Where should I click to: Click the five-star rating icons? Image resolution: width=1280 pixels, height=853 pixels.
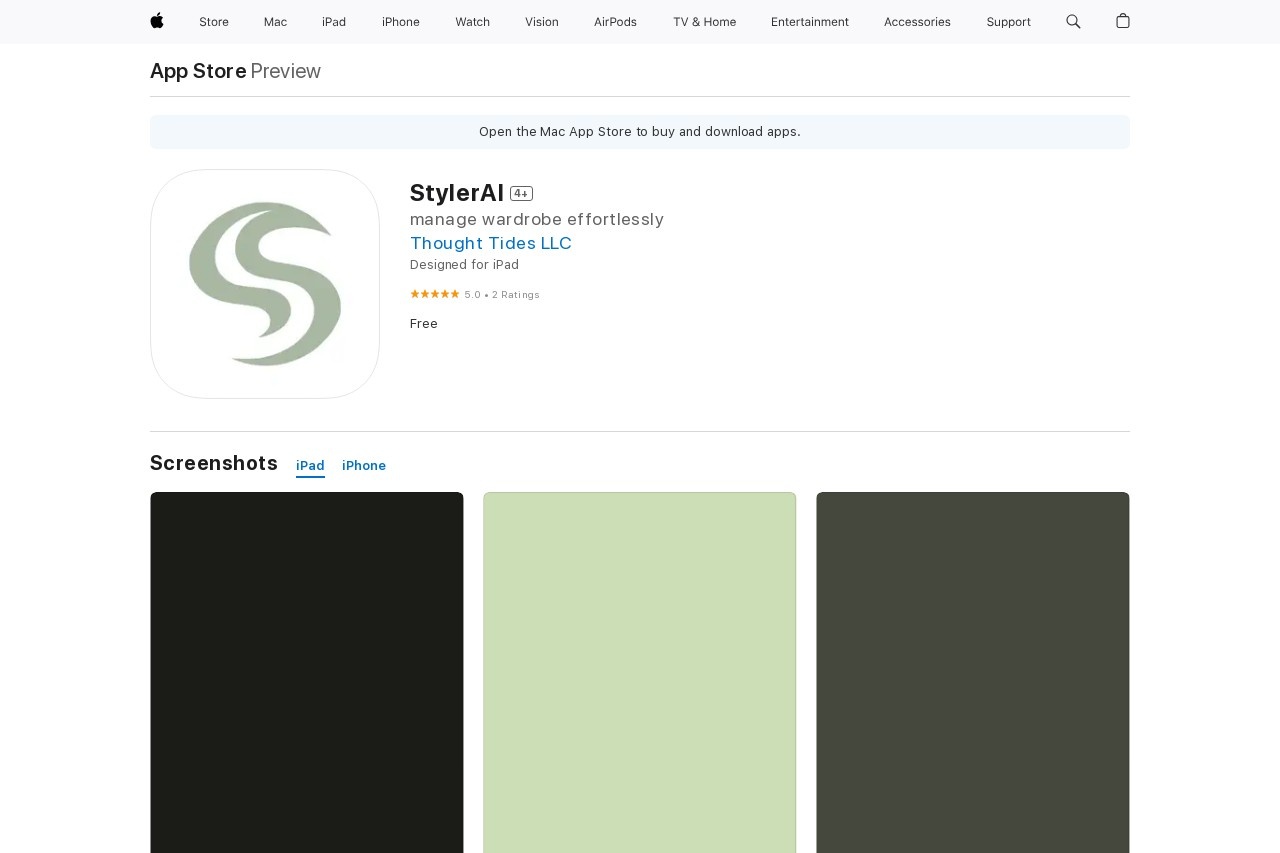pyautogui.click(x=435, y=294)
